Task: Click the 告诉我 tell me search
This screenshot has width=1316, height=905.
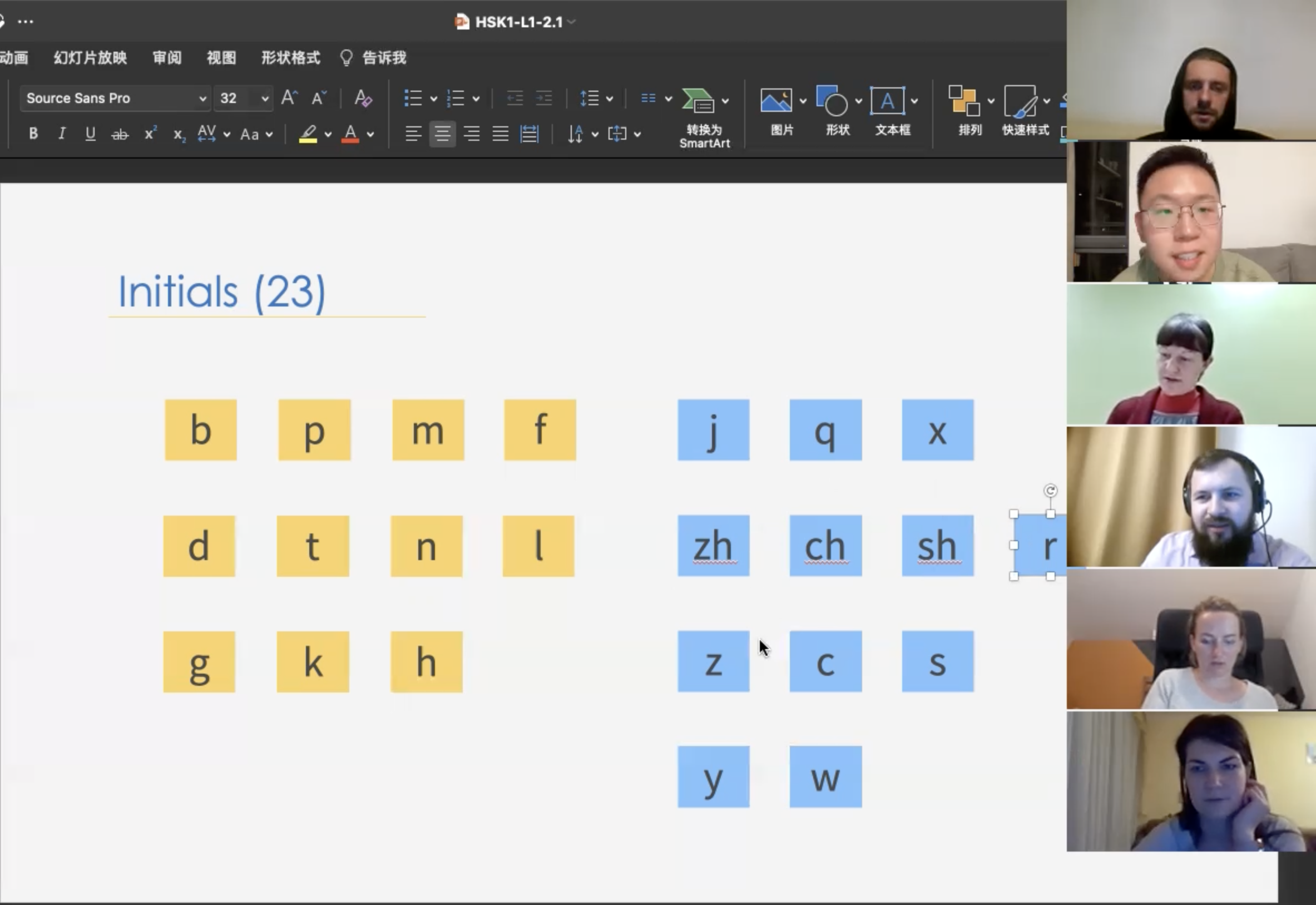Action: tap(383, 58)
